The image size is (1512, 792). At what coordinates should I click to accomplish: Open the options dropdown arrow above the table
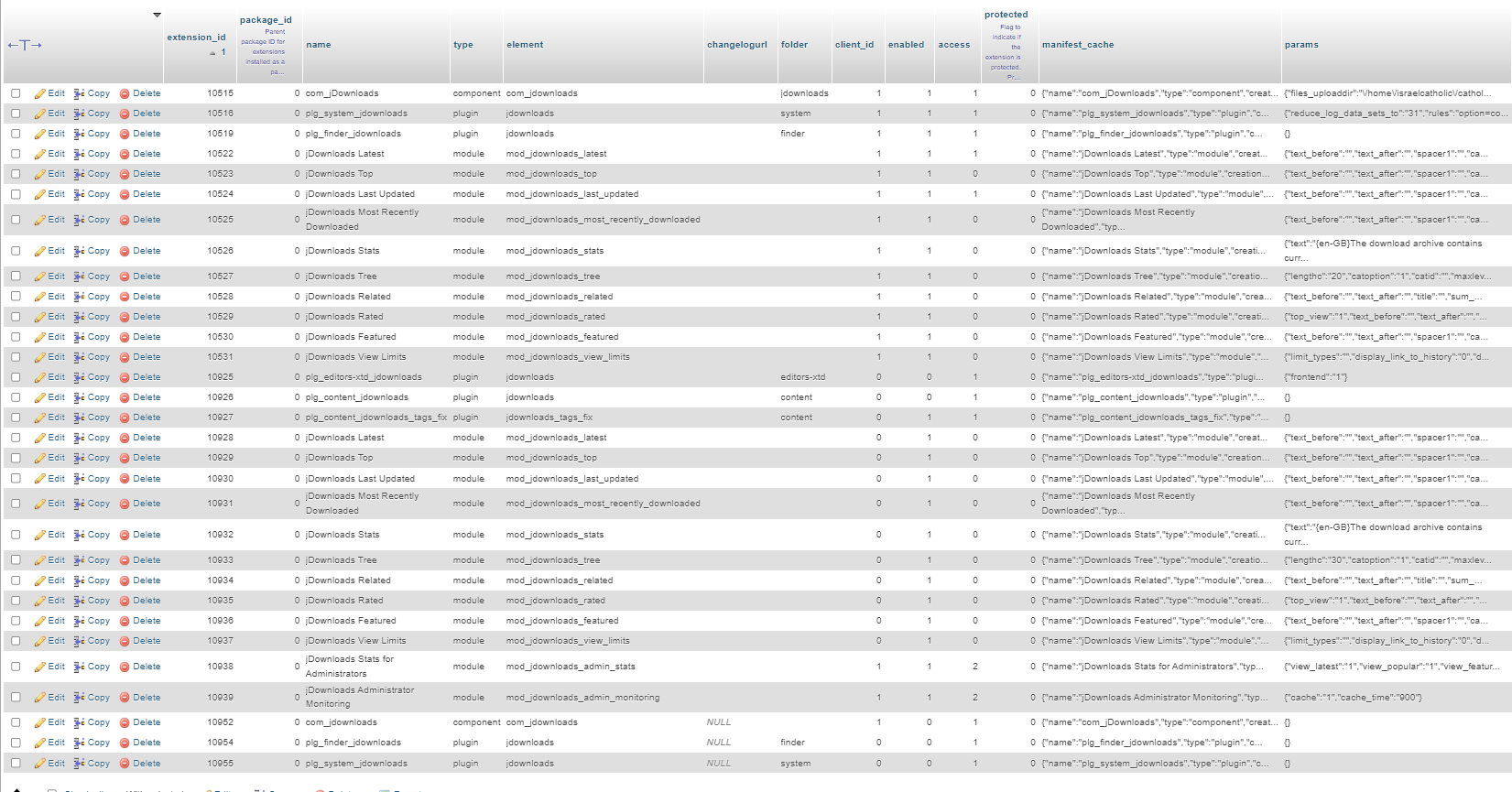(x=157, y=15)
